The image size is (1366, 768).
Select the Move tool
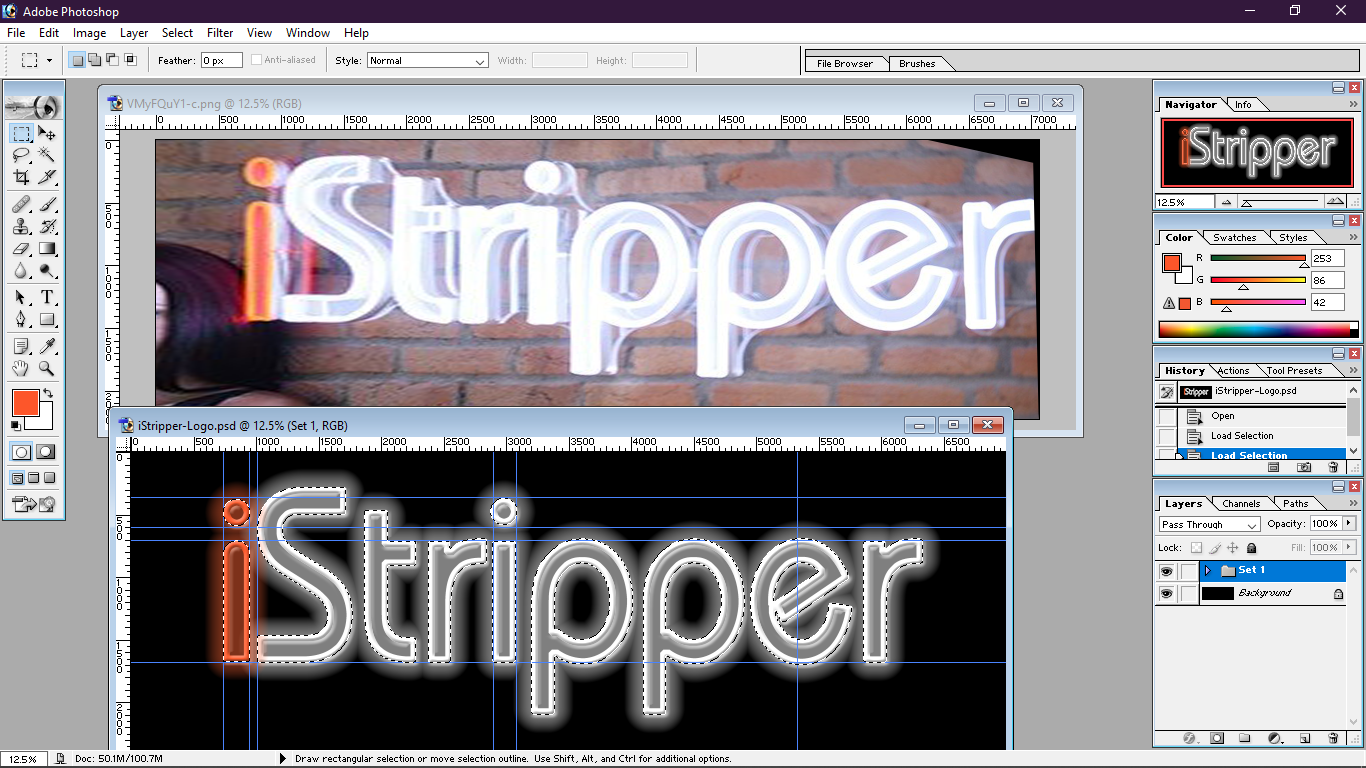click(x=47, y=133)
